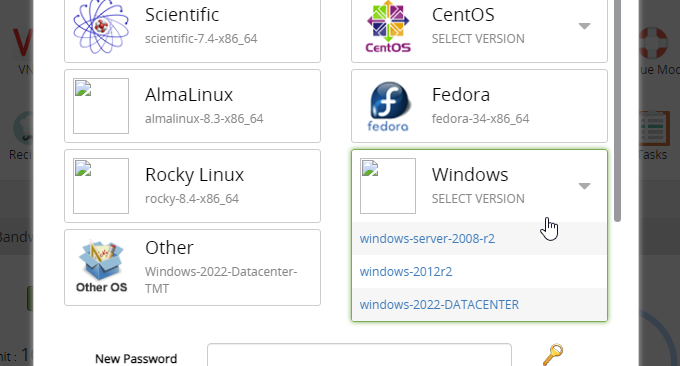Click almalinux-8.3-x86_64 template text
This screenshot has height=366, width=680.
click(204, 119)
